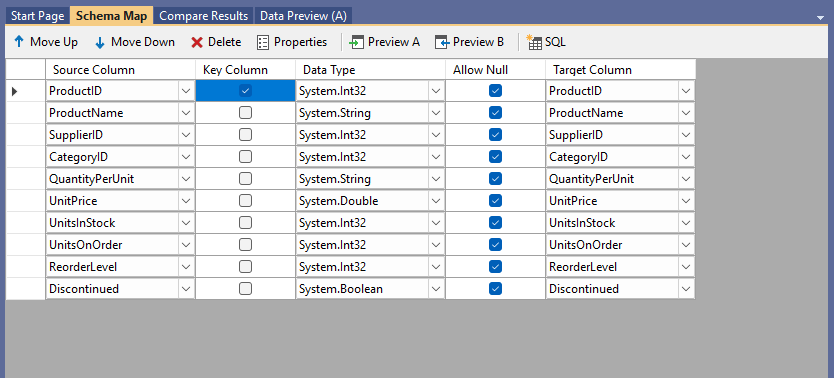The image size is (834, 378).
Task: Open Data Type dropdown for UnitPrice
Action: tap(436, 201)
